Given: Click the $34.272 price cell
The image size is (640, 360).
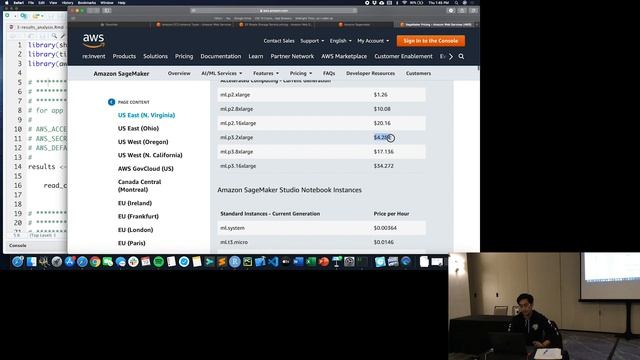Looking at the screenshot, I should [384, 166].
